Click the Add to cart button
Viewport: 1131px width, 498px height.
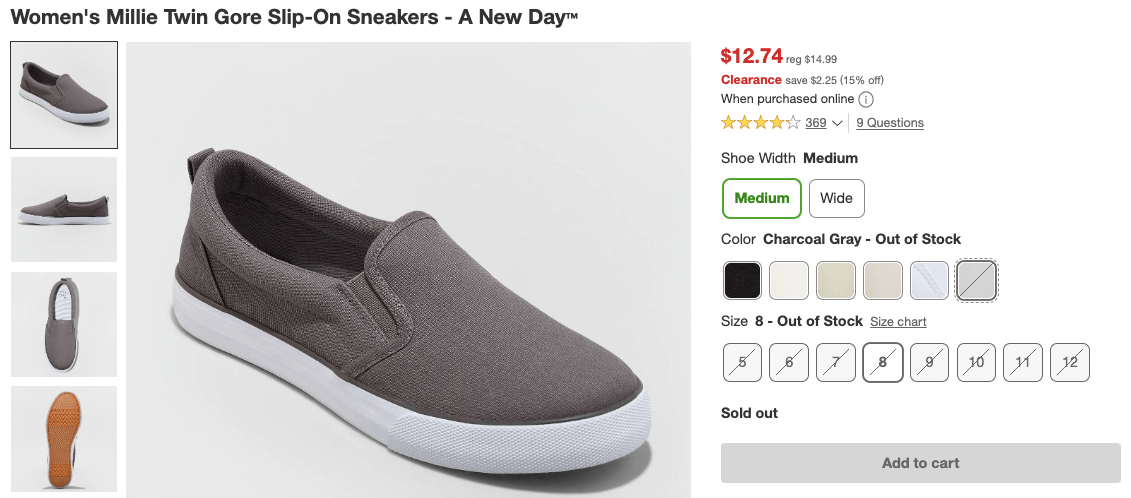click(x=920, y=463)
